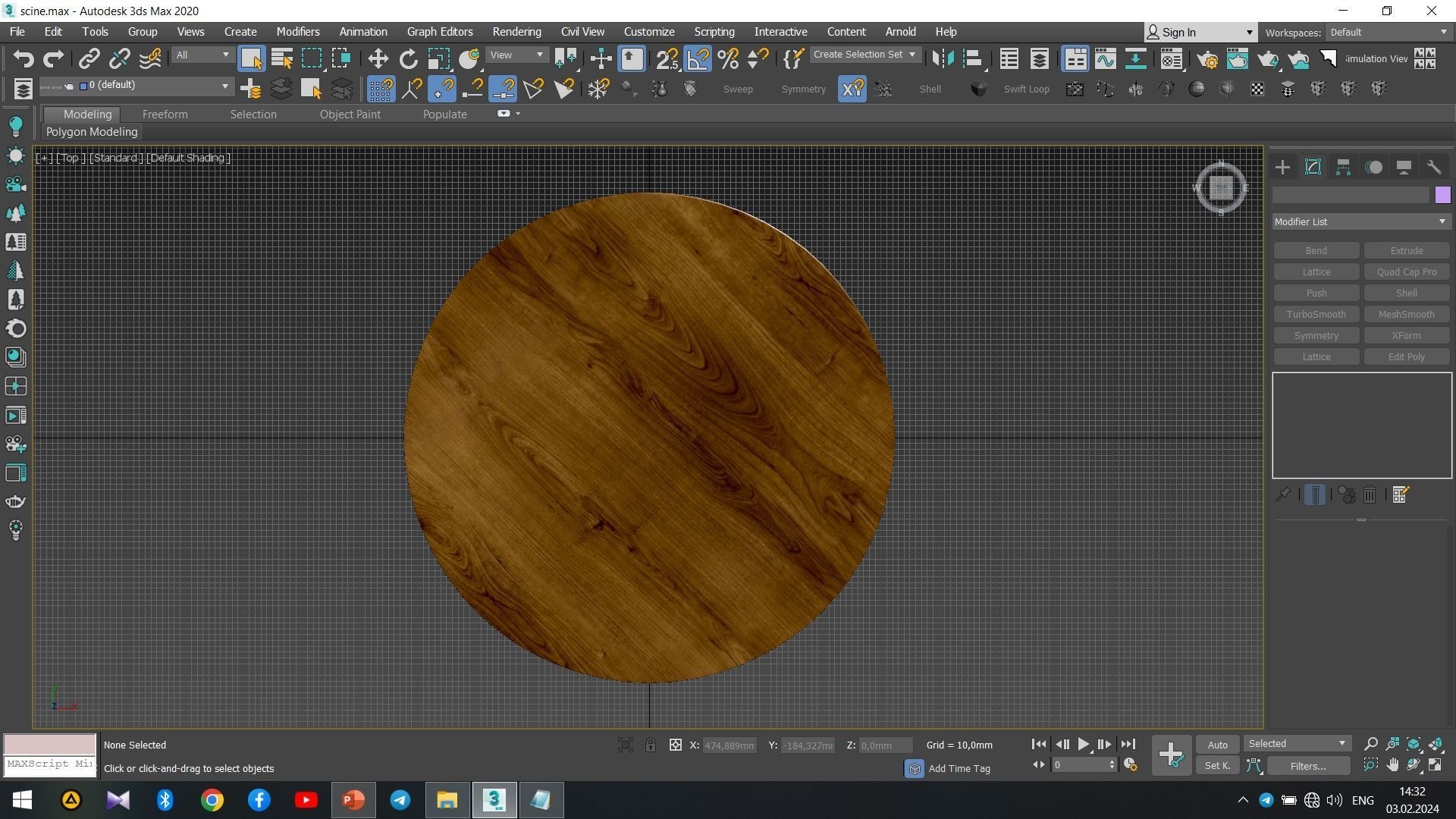Click the Redo arrow icon
Screen dimensions: 1456x819
point(54,58)
